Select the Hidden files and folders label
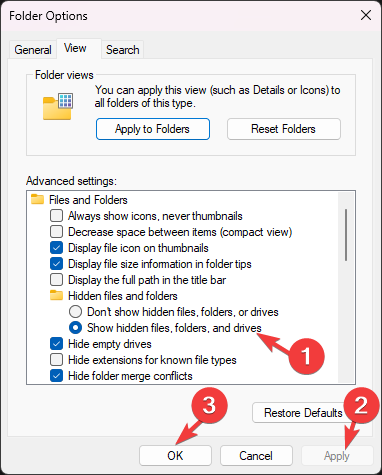Screen dimensions: 382x475 [x=123, y=296]
